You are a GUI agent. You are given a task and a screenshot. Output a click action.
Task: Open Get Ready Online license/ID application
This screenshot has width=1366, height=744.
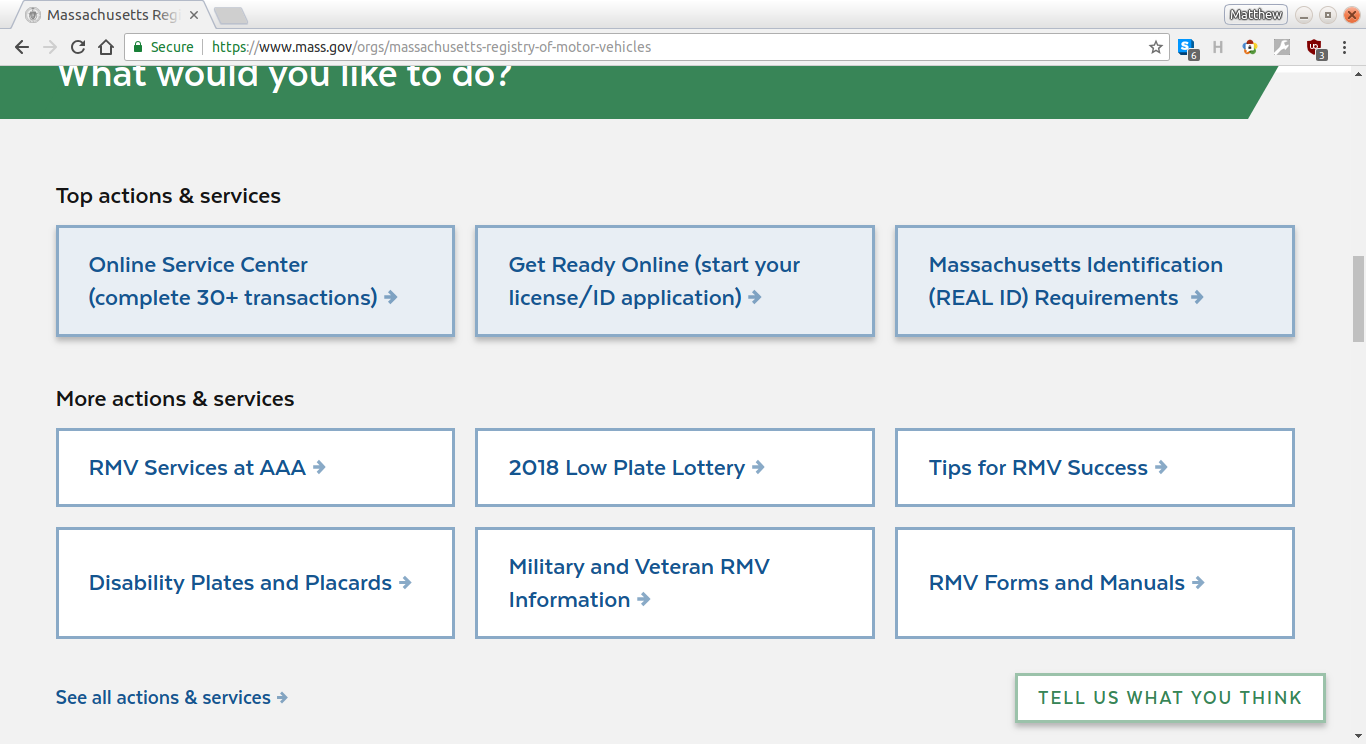point(675,281)
